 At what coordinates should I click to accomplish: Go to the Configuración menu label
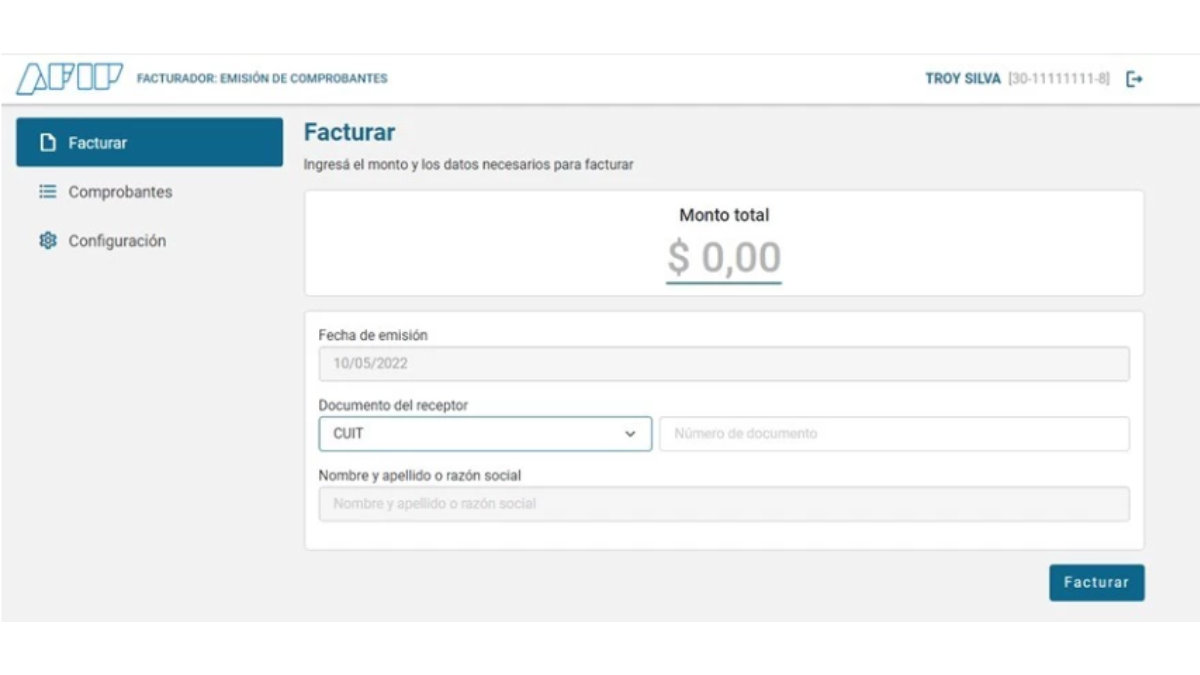point(117,241)
